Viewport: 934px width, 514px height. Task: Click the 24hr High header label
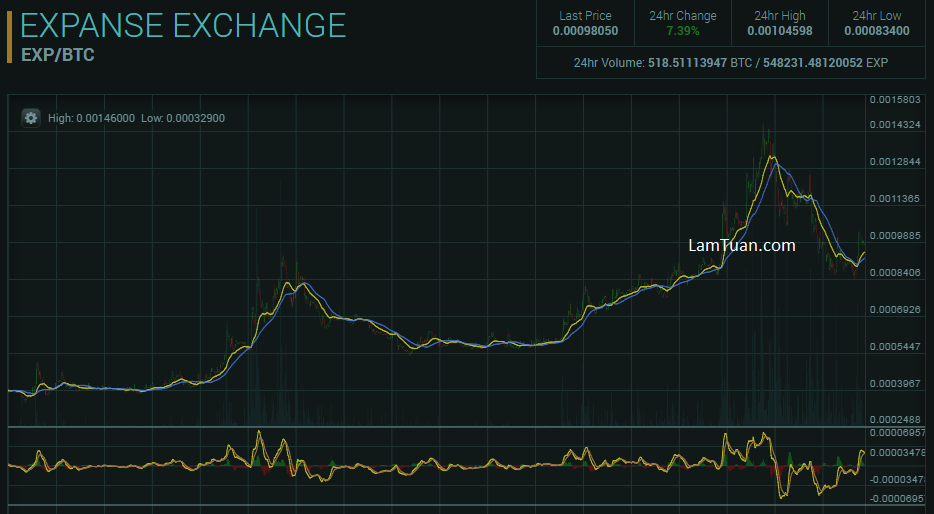[x=780, y=16]
